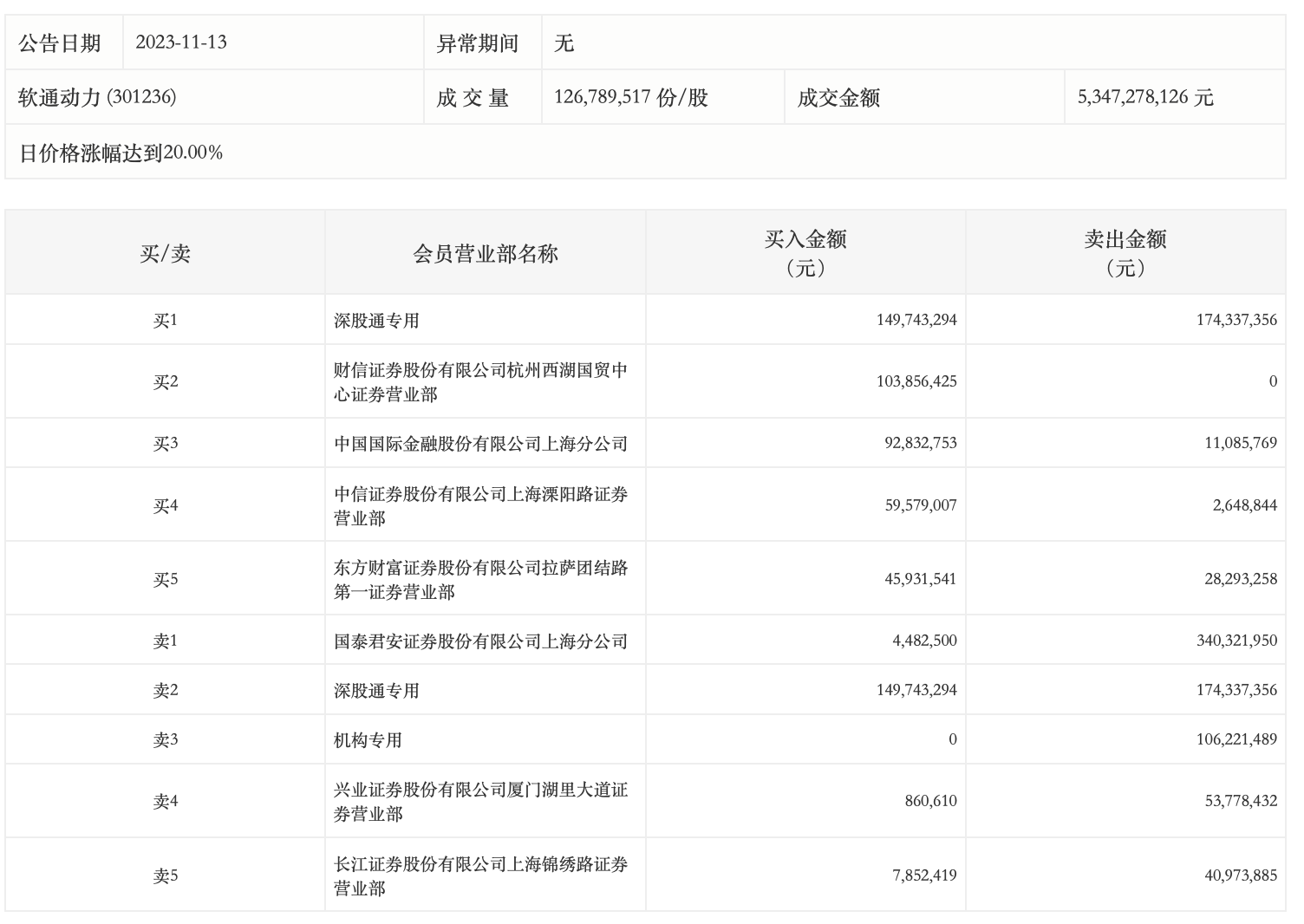The width and height of the screenshot is (1304, 924).
Task: Click 长江证券 上海锦绣路 branch name
Action: pos(480,876)
